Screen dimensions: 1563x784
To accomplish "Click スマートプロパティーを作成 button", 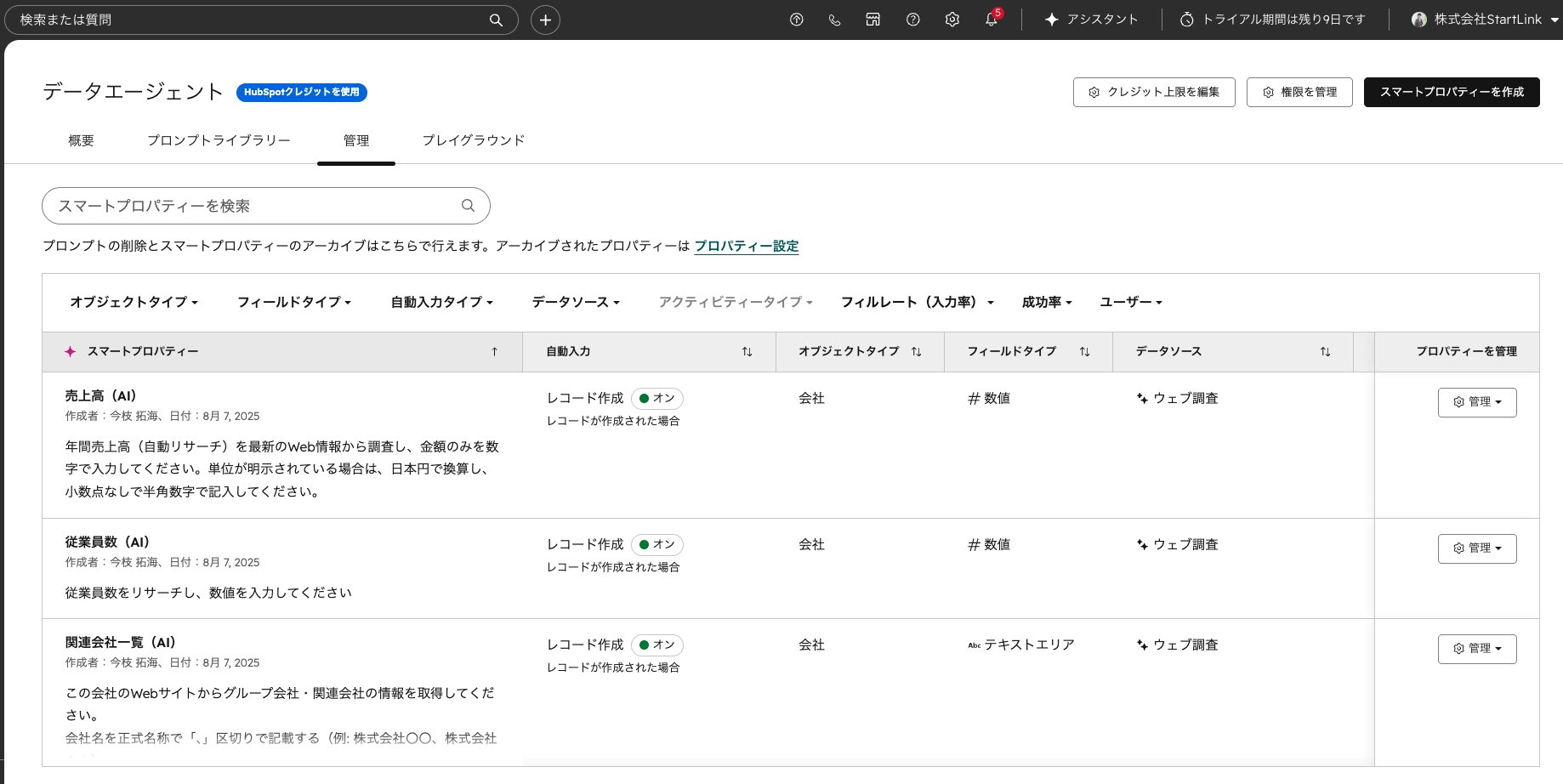I will coord(1452,92).
